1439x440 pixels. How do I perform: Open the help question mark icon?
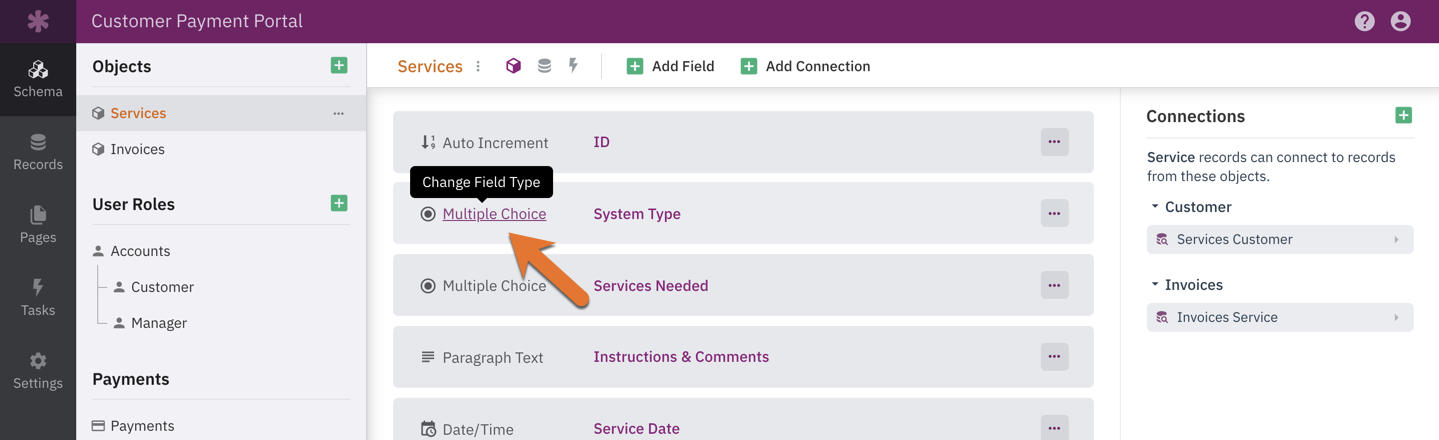tap(1364, 21)
